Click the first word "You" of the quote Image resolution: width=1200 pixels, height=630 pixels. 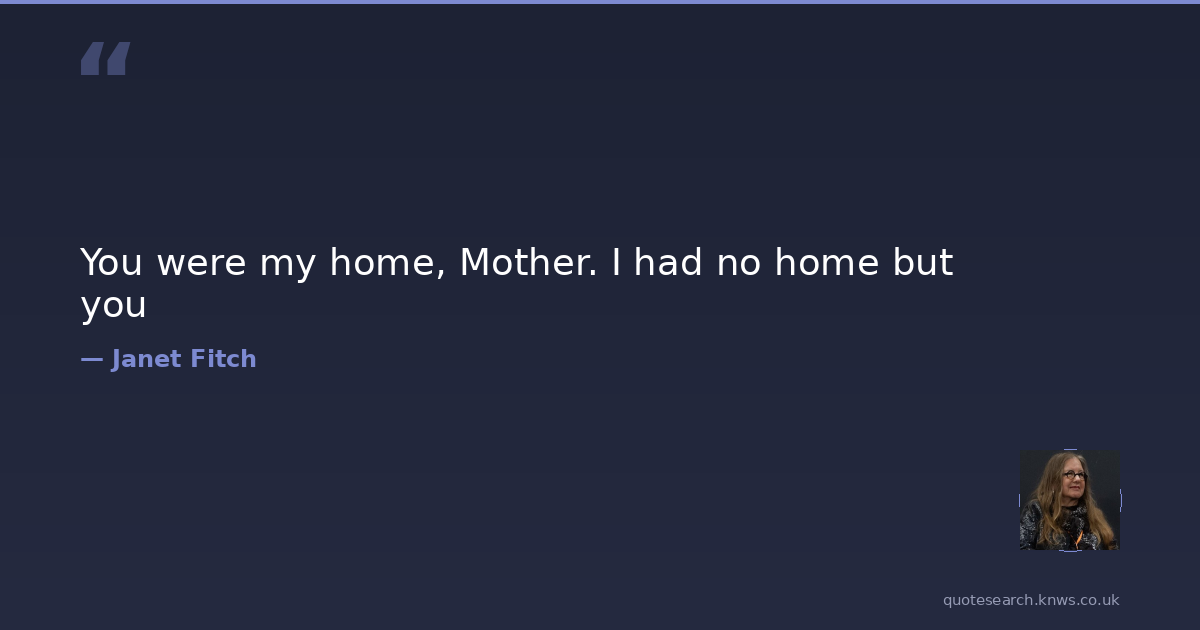pos(111,263)
